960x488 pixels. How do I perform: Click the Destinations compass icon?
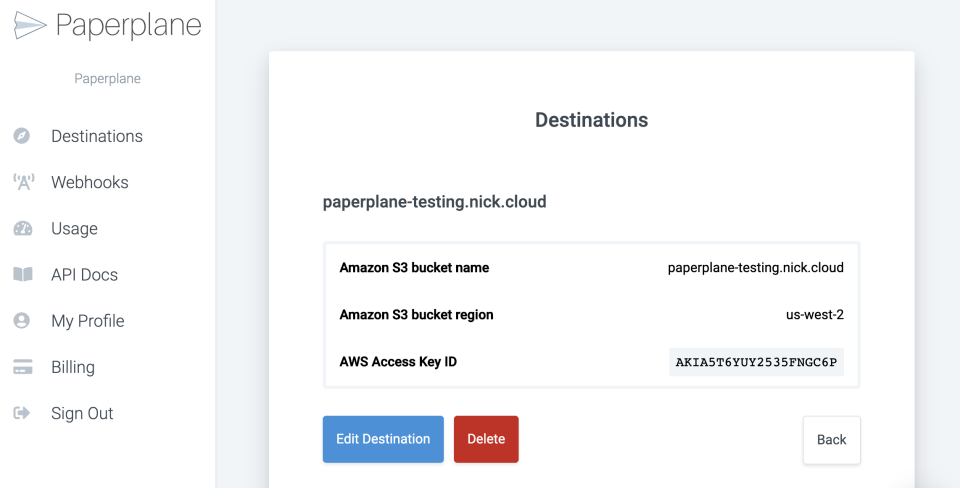(22, 136)
